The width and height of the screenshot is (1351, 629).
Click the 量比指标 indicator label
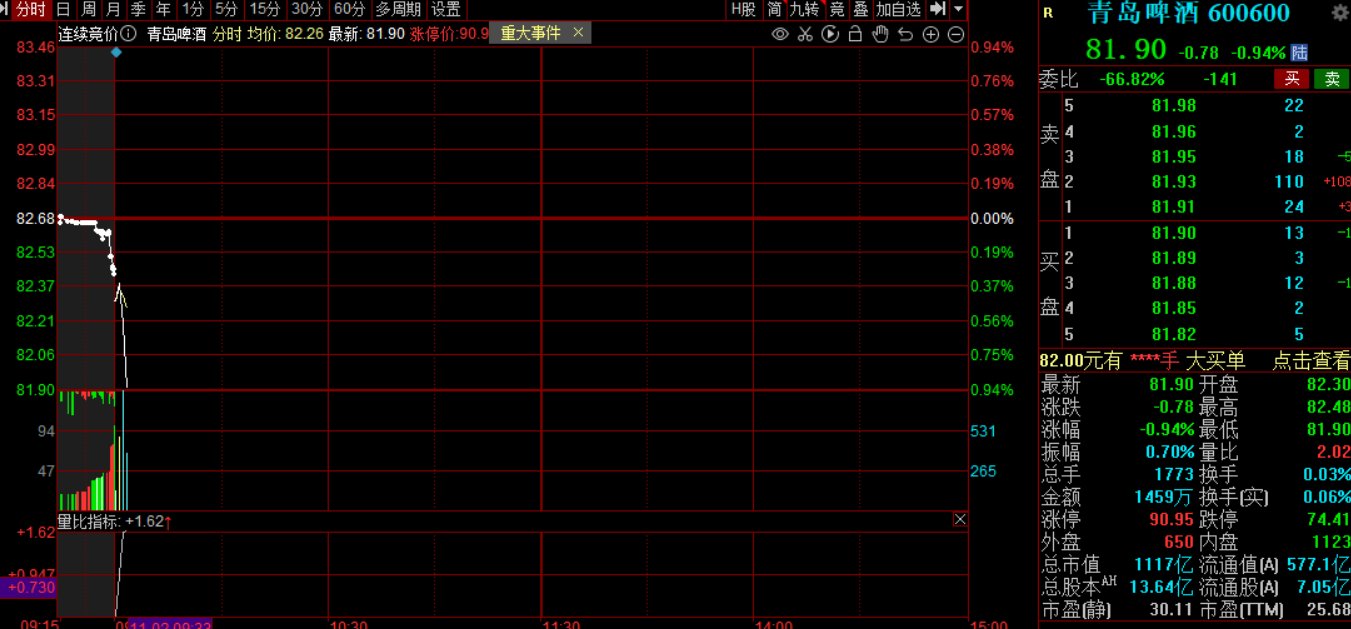point(90,521)
